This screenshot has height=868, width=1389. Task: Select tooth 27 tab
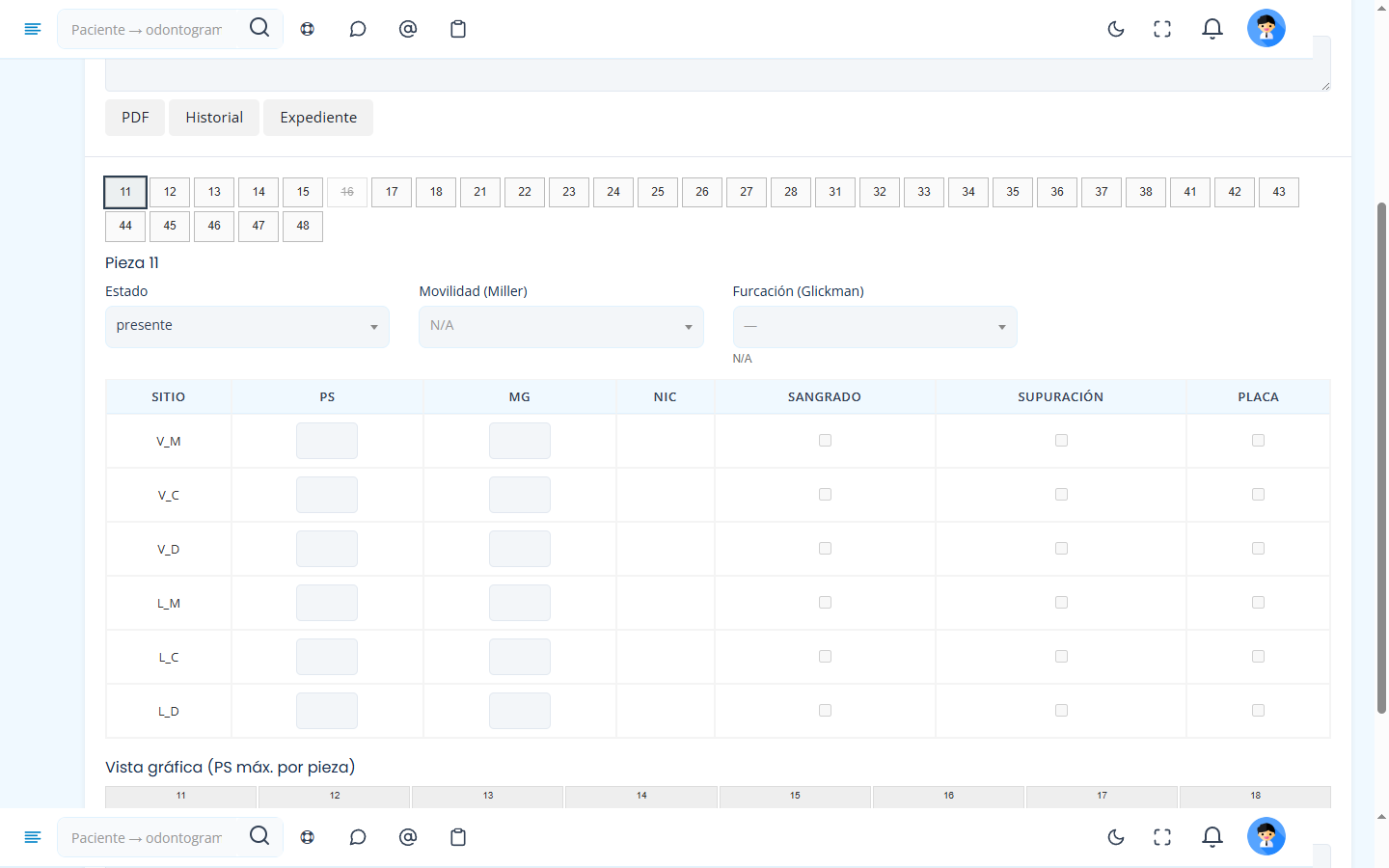[x=747, y=192]
